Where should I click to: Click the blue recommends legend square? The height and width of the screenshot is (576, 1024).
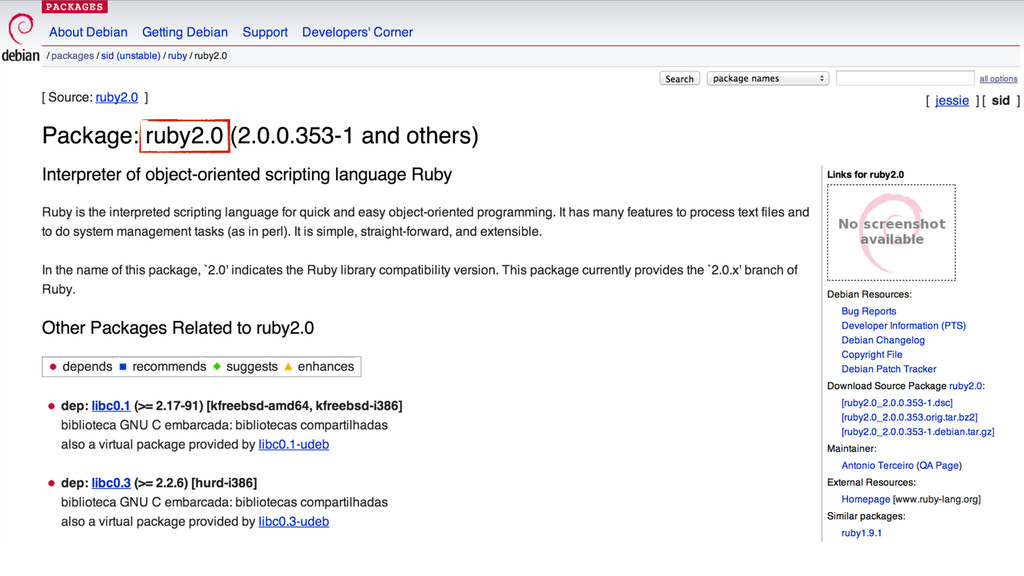[123, 367]
